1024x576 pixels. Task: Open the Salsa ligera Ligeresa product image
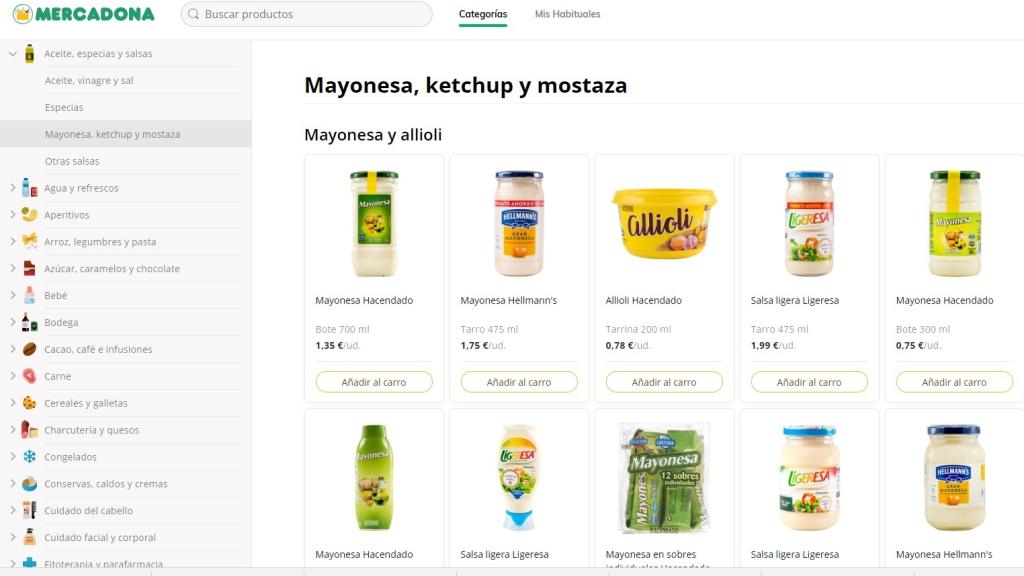tap(808, 222)
